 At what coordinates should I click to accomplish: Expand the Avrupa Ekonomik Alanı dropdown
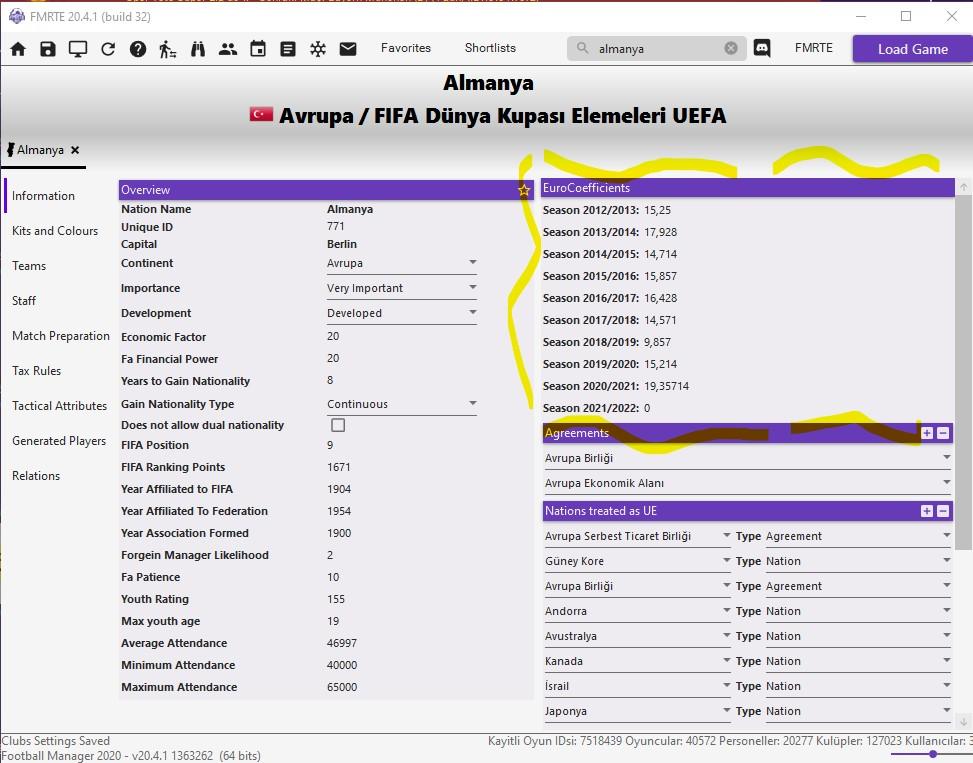click(747, 483)
